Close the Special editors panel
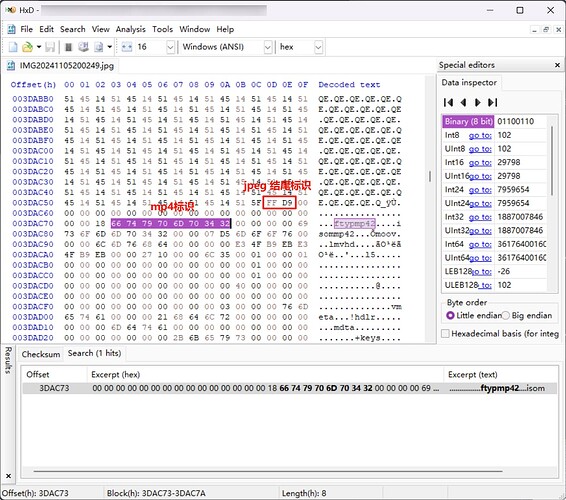The image size is (566, 500). [x=557, y=65]
